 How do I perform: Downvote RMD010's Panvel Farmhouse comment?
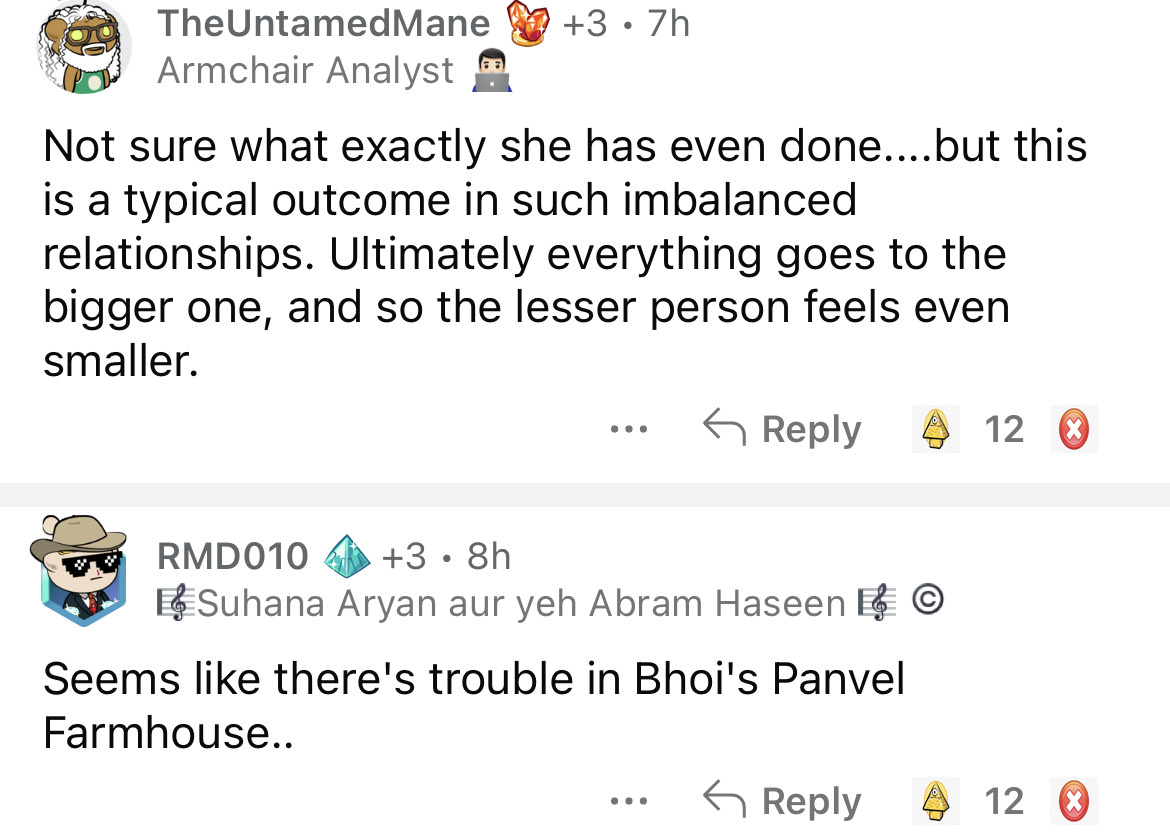click(x=1074, y=801)
